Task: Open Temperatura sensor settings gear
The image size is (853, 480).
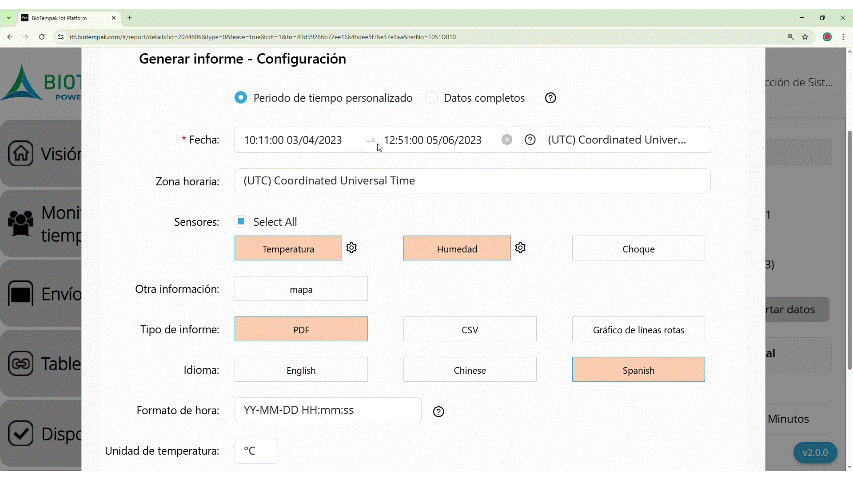Action: pos(352,248)
